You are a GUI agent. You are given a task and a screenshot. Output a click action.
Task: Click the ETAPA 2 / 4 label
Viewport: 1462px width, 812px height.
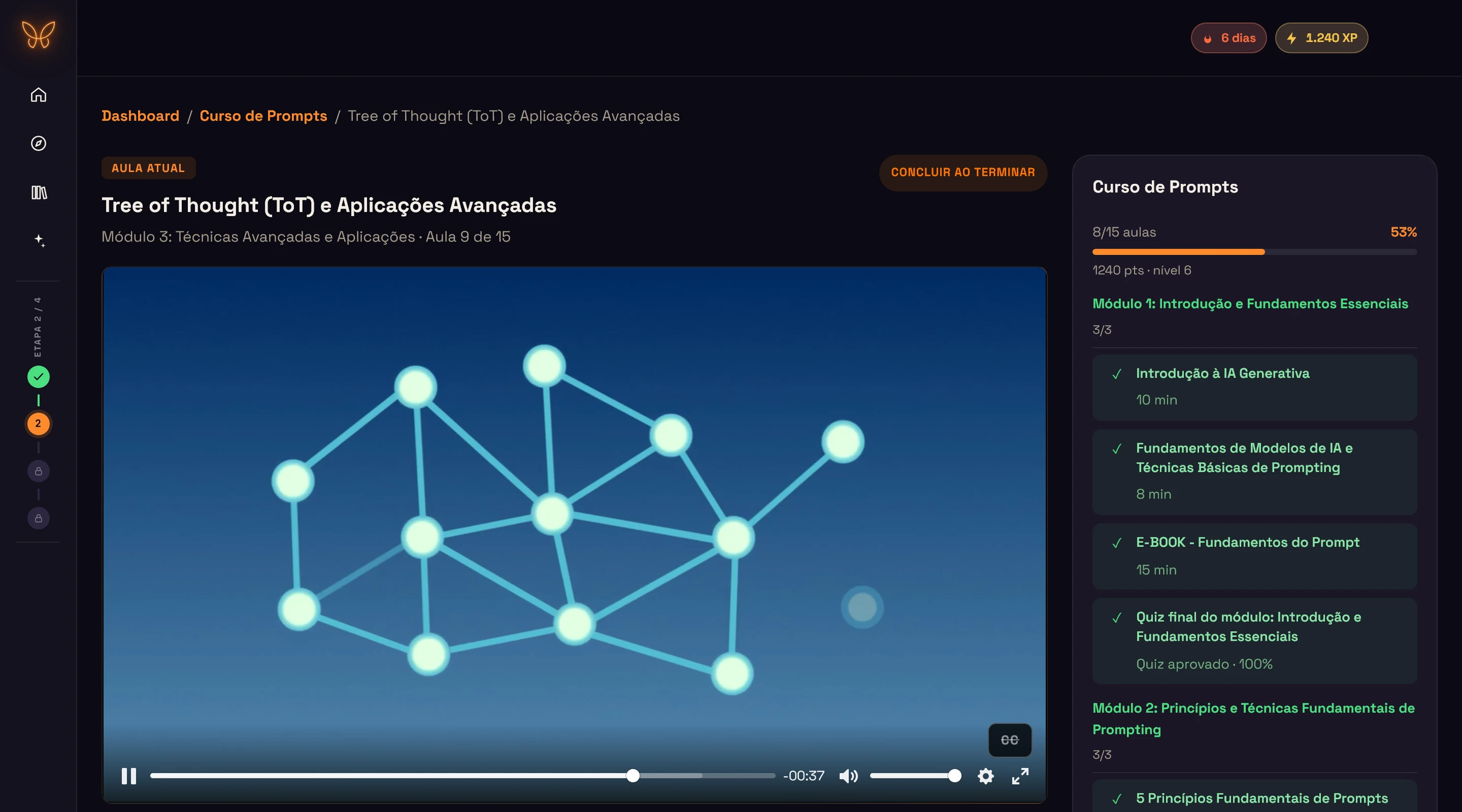click(x=38, y=327)
